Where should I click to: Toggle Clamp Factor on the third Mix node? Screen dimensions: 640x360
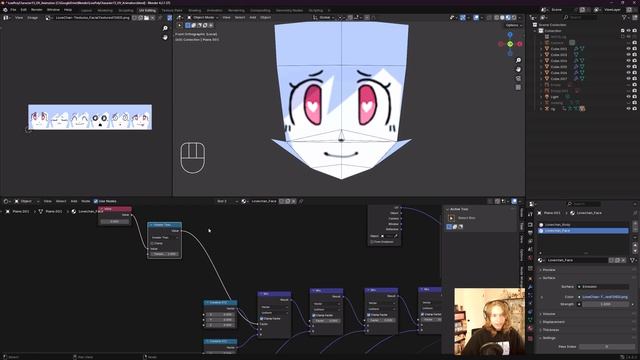coord(369,315)
